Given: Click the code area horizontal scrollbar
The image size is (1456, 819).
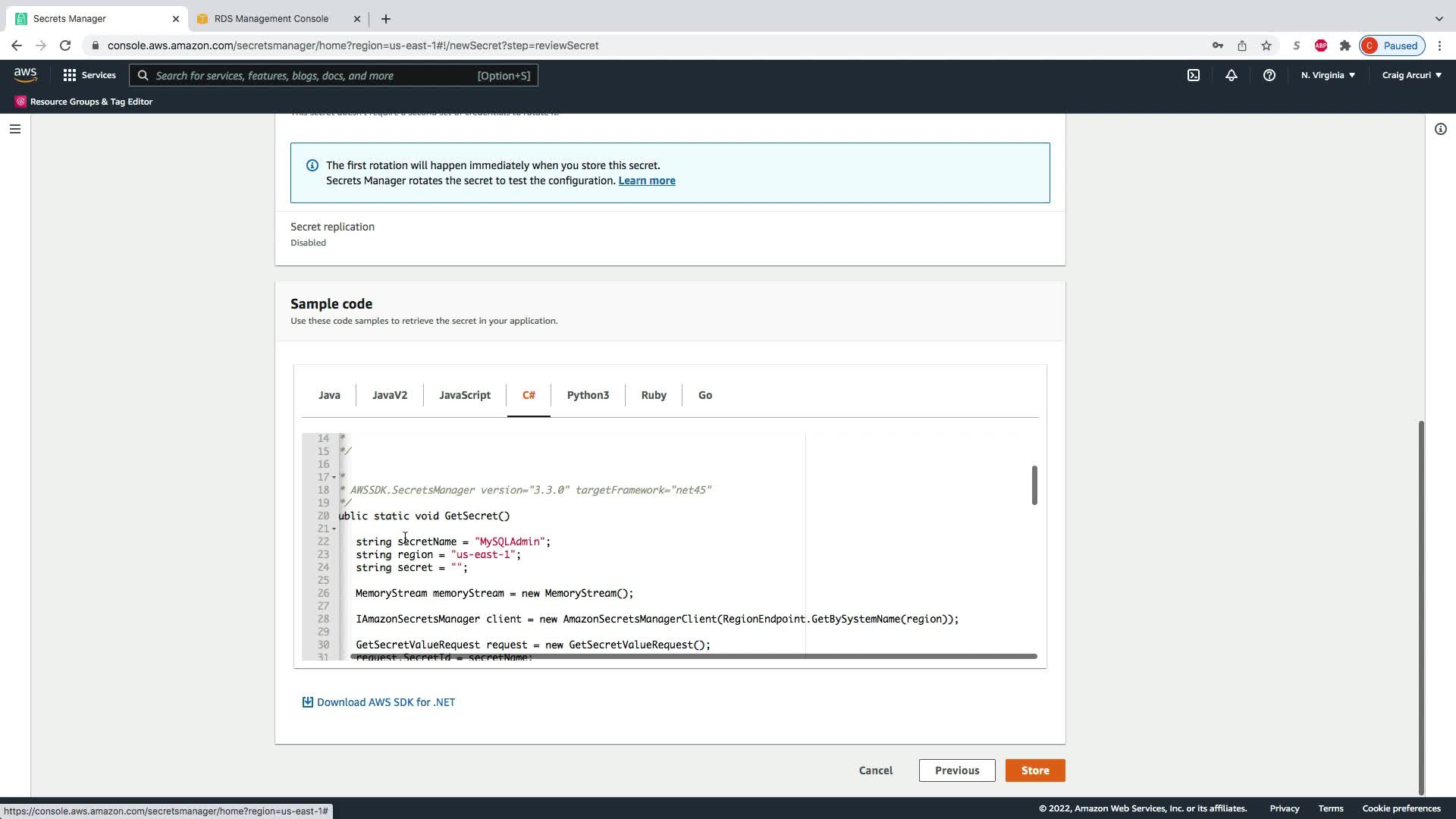Looking at the screenshot, I should (x=693, y=656).
